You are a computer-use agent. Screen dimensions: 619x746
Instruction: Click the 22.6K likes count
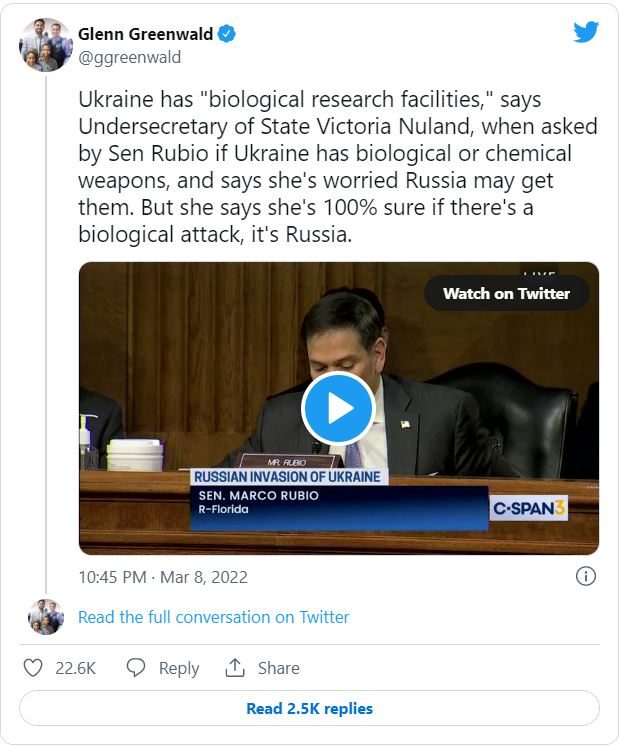click(x=75, y=668)
